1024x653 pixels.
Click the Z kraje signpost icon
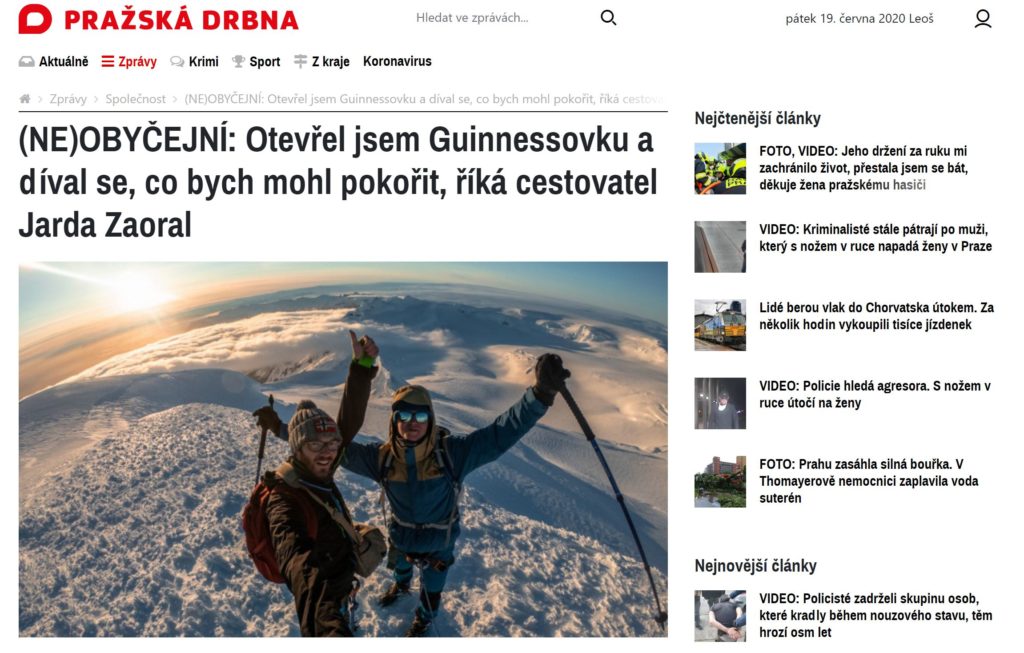click(300, 61)
